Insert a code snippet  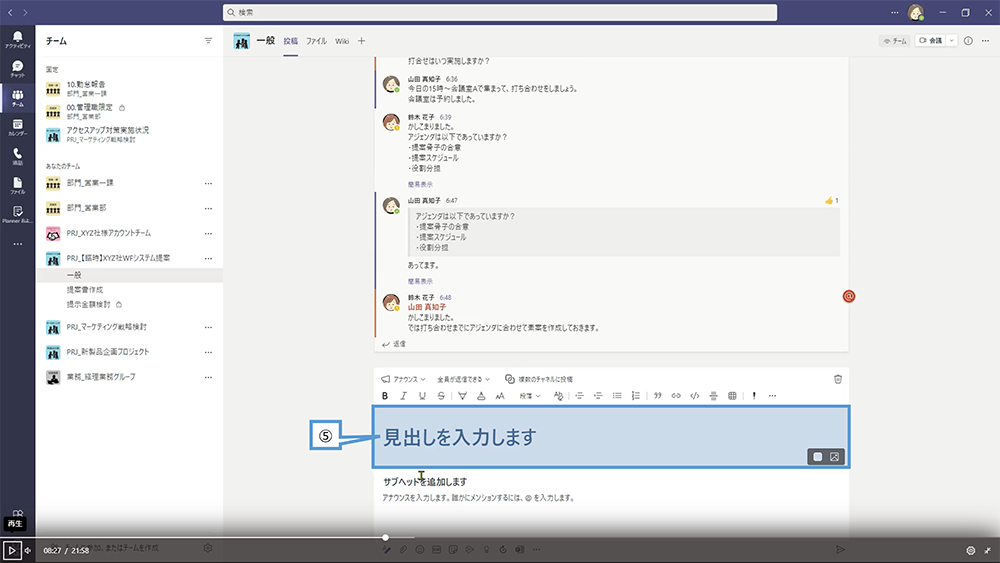695,396
